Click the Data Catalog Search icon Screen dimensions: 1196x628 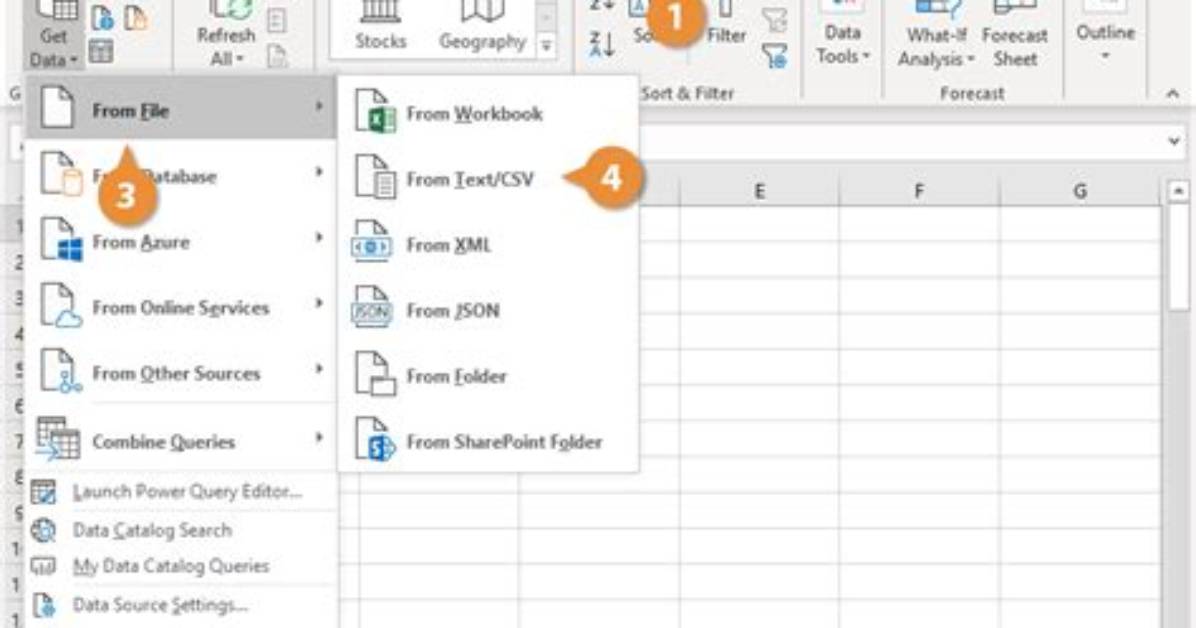pos(43,530)
